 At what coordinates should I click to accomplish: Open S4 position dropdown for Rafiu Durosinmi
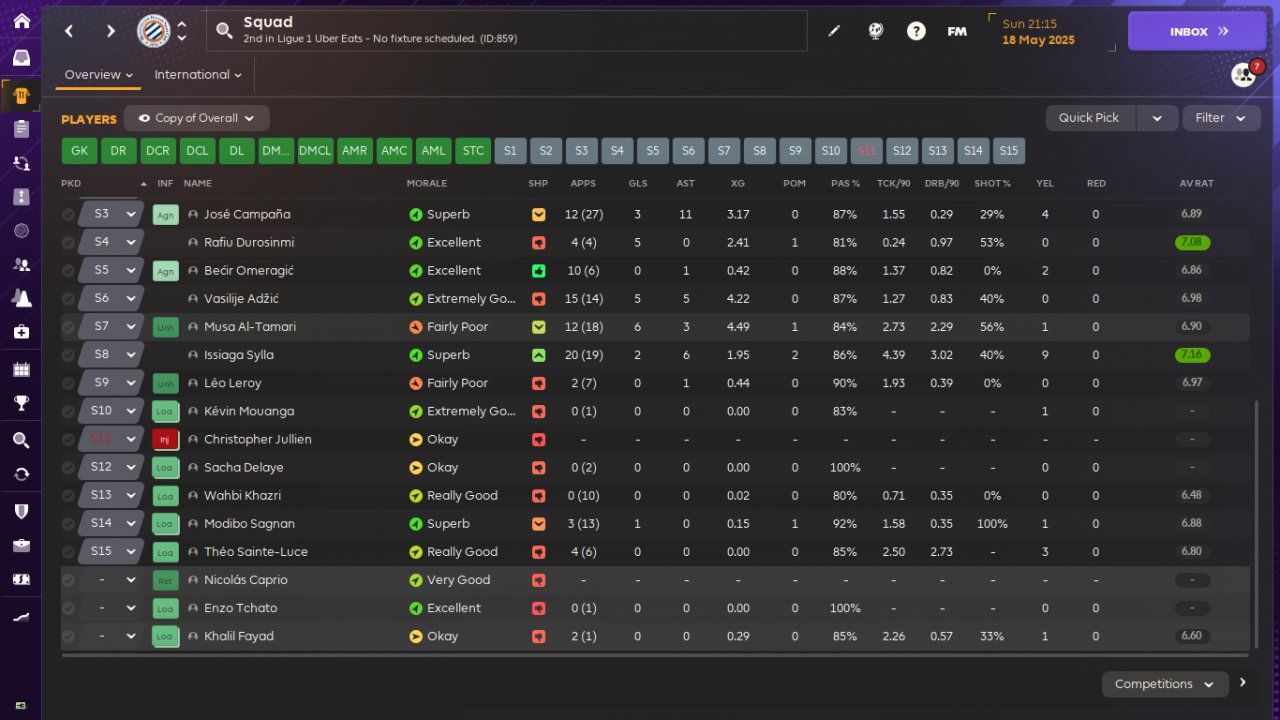click(x=110, y=242)
